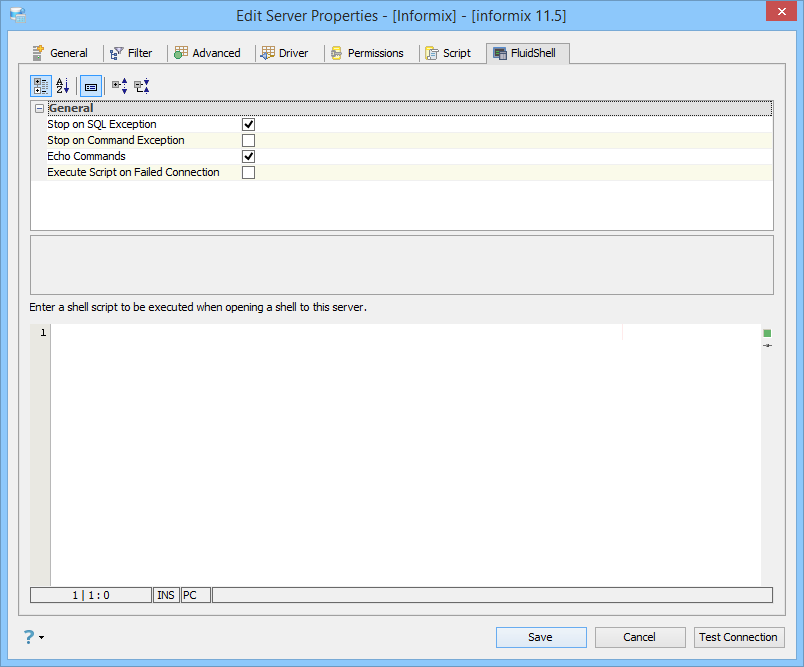Enable Execute Script on Failed Connection
This screenshot has width=804, height=667.
[x=248, y=172]
